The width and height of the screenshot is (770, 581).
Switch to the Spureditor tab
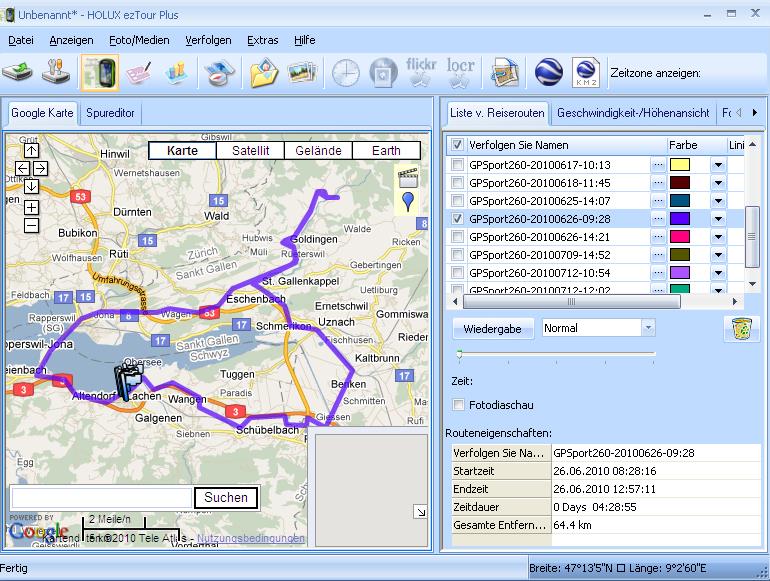tap(110, 113)
